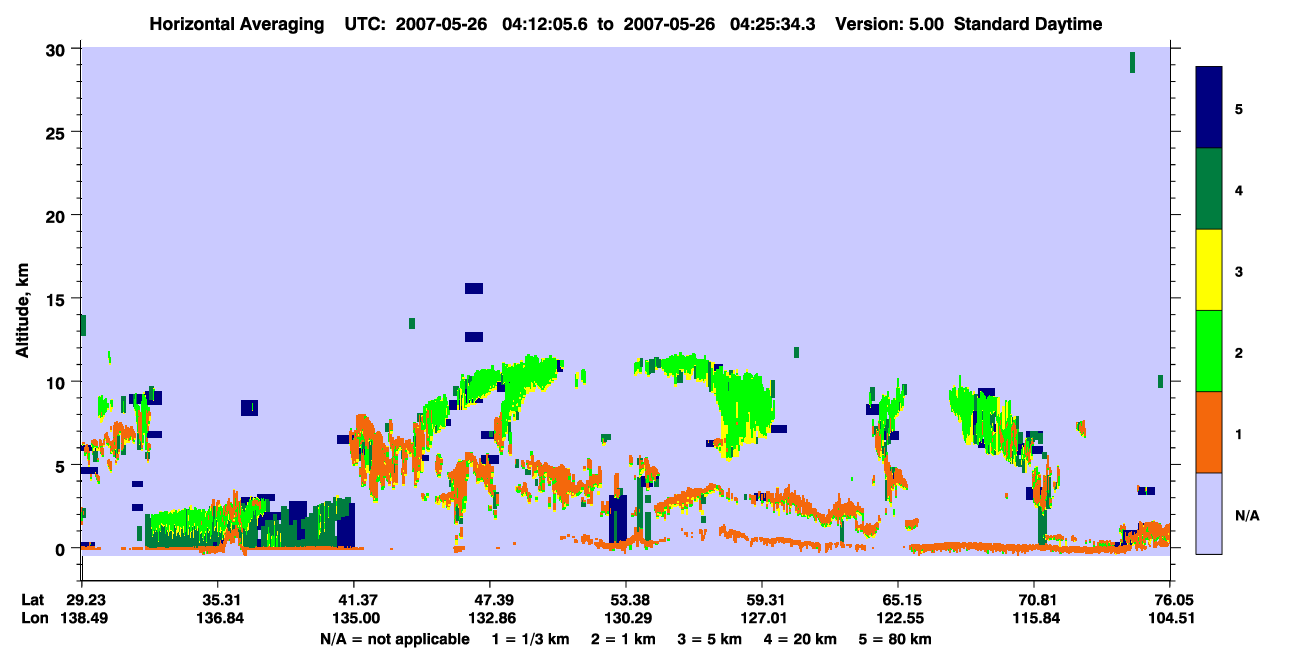Image resolution: width=1300 pixels, height=667 pixels.
Task: Click the yellow level 3 colorbar segment
Action: click(1209, 270)
